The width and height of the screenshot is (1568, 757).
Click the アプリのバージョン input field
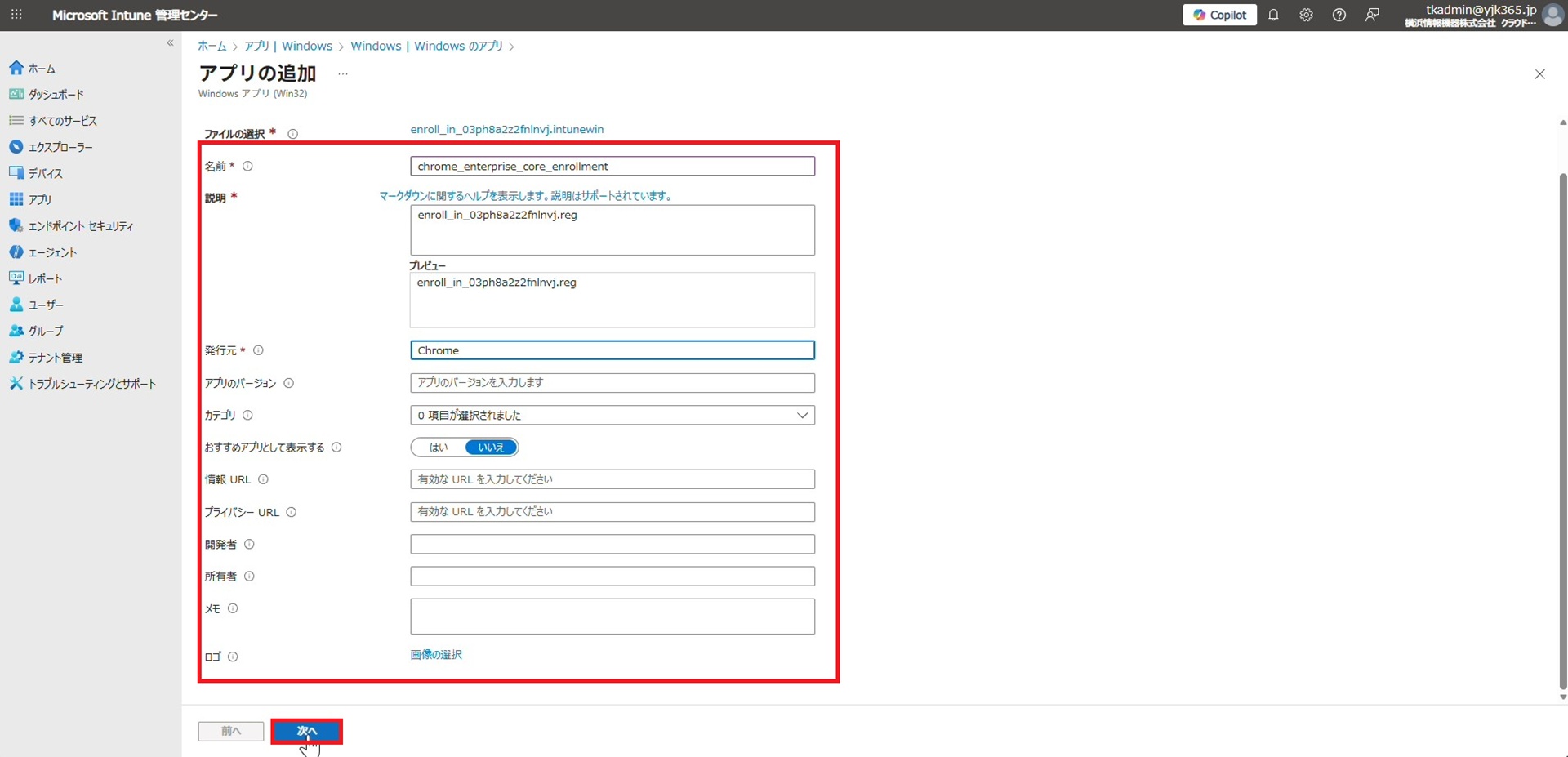(x=612, y=382)
